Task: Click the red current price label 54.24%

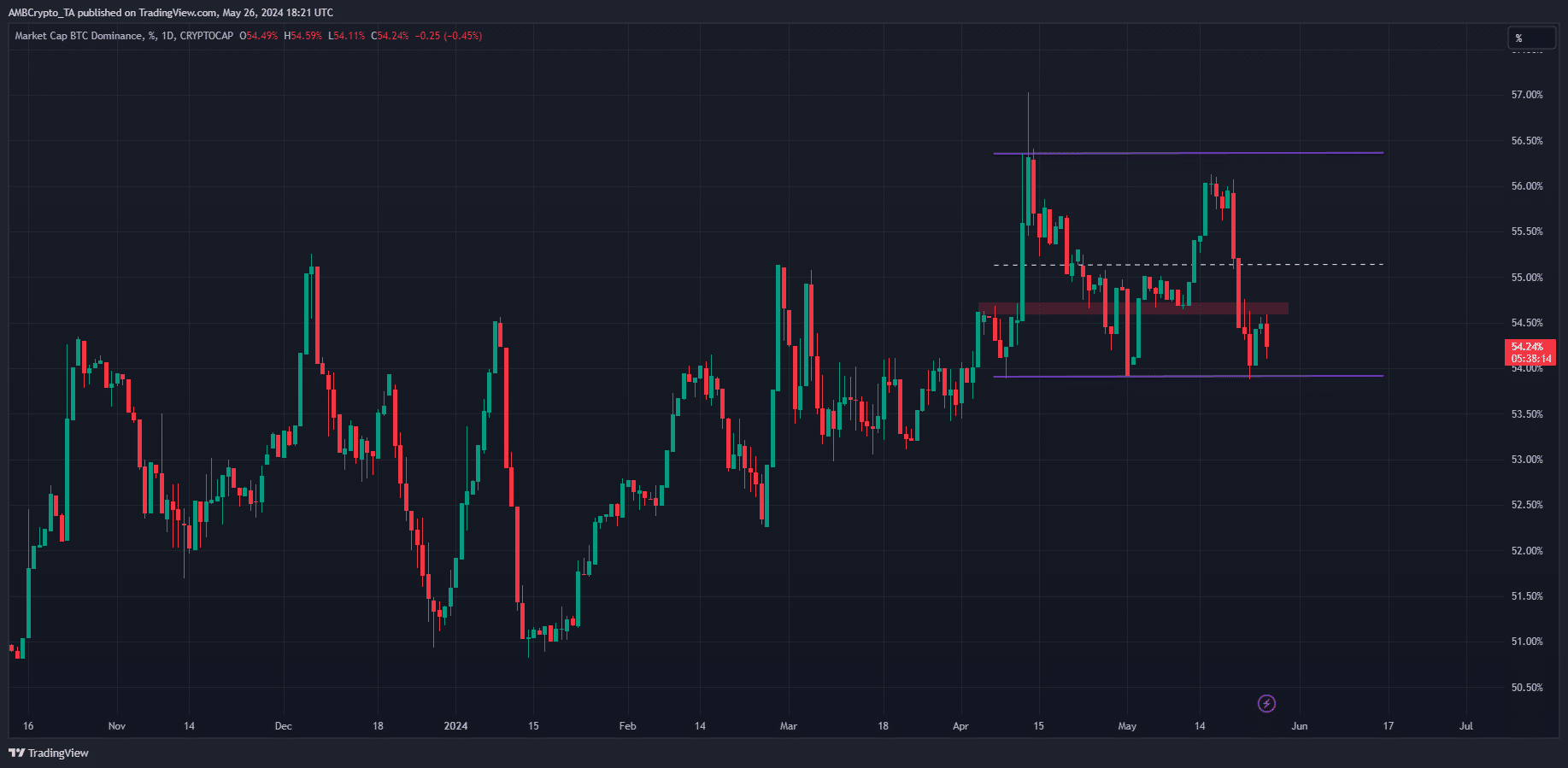Action: (1530, 352)
